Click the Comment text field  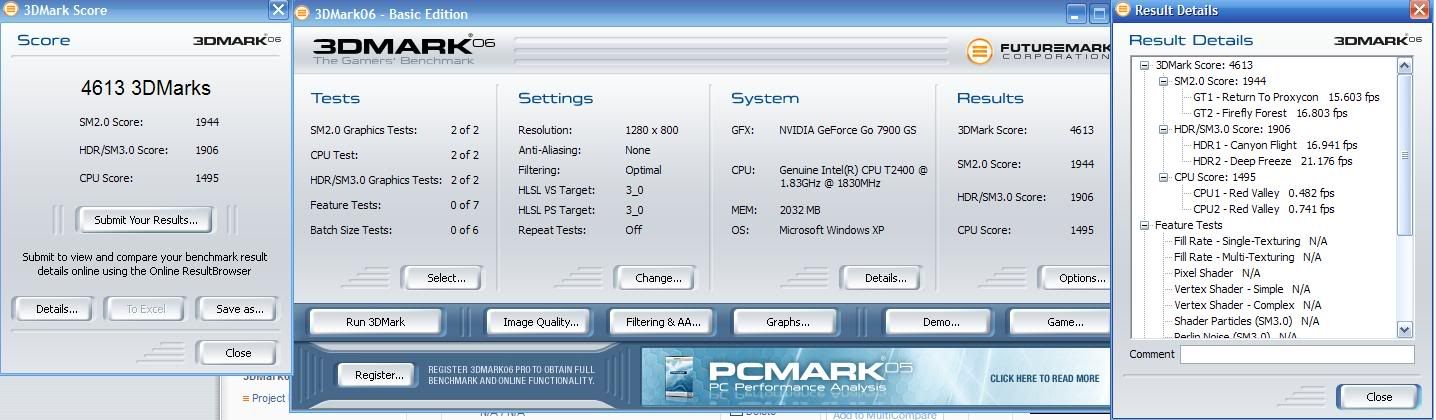1297,354
